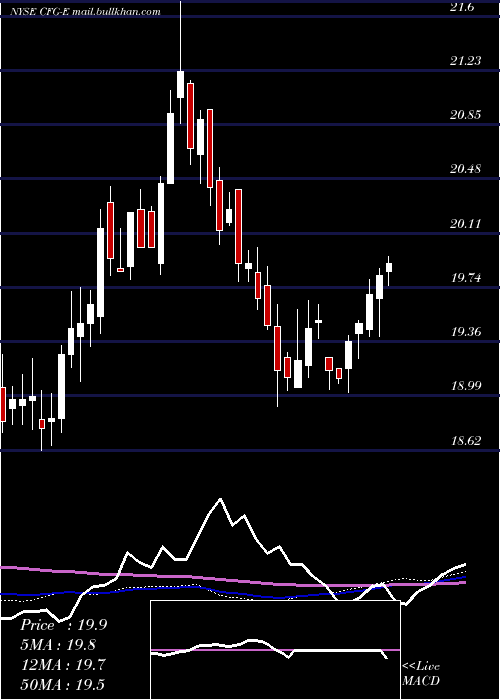Select the 20.11 price axis label
Viewport: 500px width, 700px height.
coord(466,223)
